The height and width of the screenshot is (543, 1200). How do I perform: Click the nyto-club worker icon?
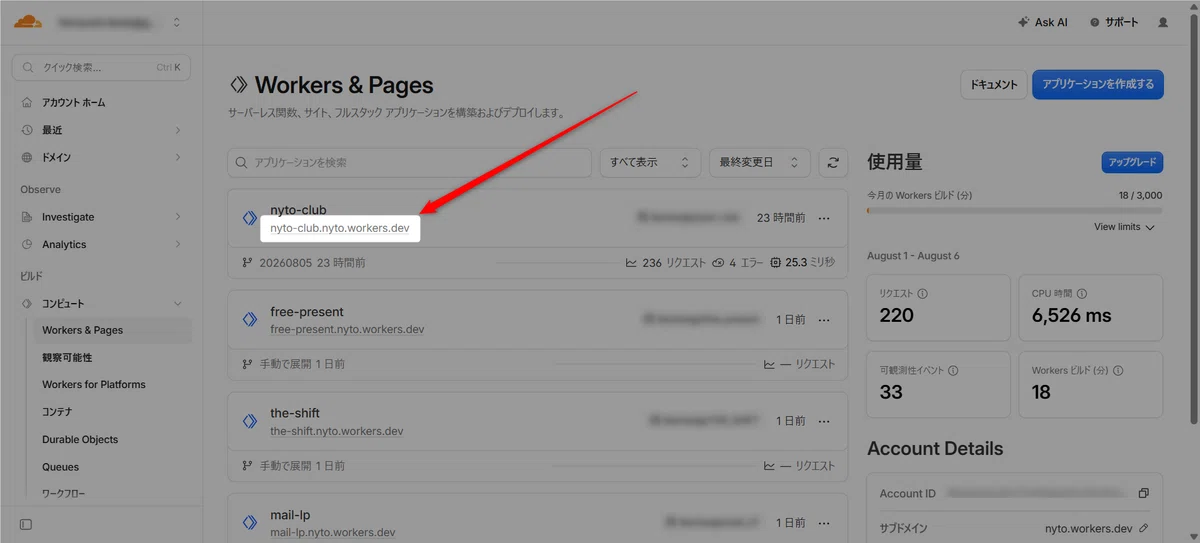(x=250, y=218)
